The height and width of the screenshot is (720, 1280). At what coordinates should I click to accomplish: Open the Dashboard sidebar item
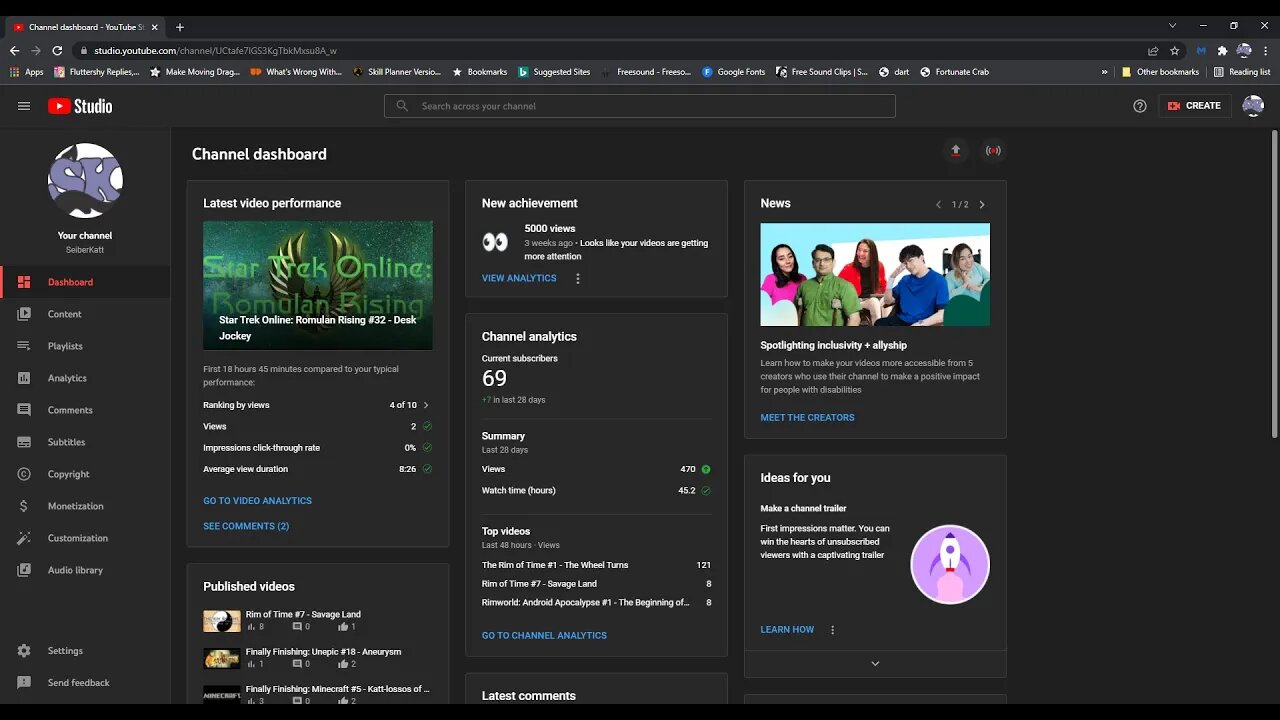(85, 282)
